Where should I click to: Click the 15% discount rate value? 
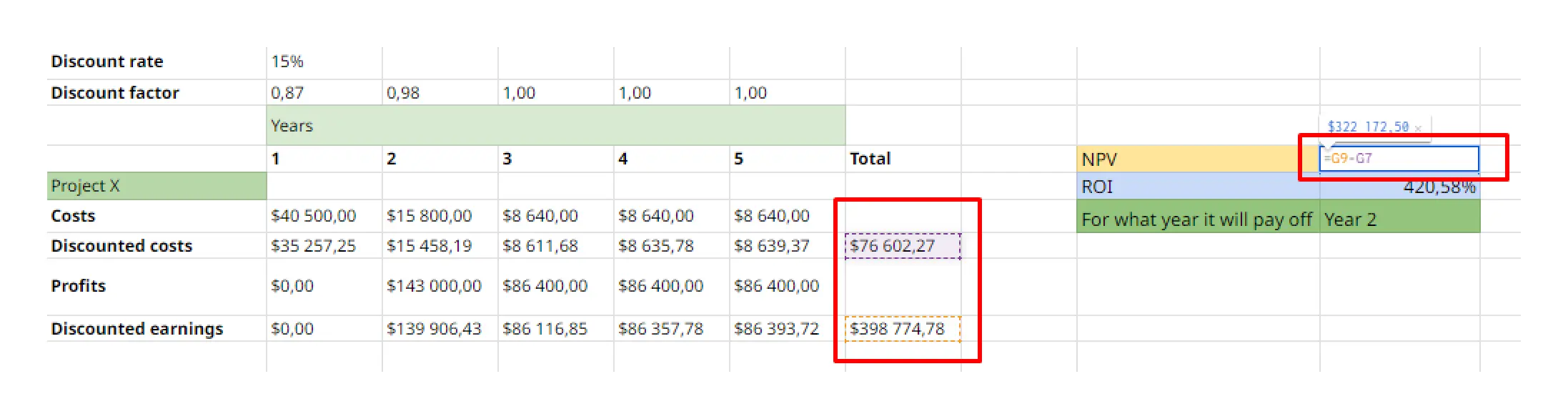click(324, 62)
